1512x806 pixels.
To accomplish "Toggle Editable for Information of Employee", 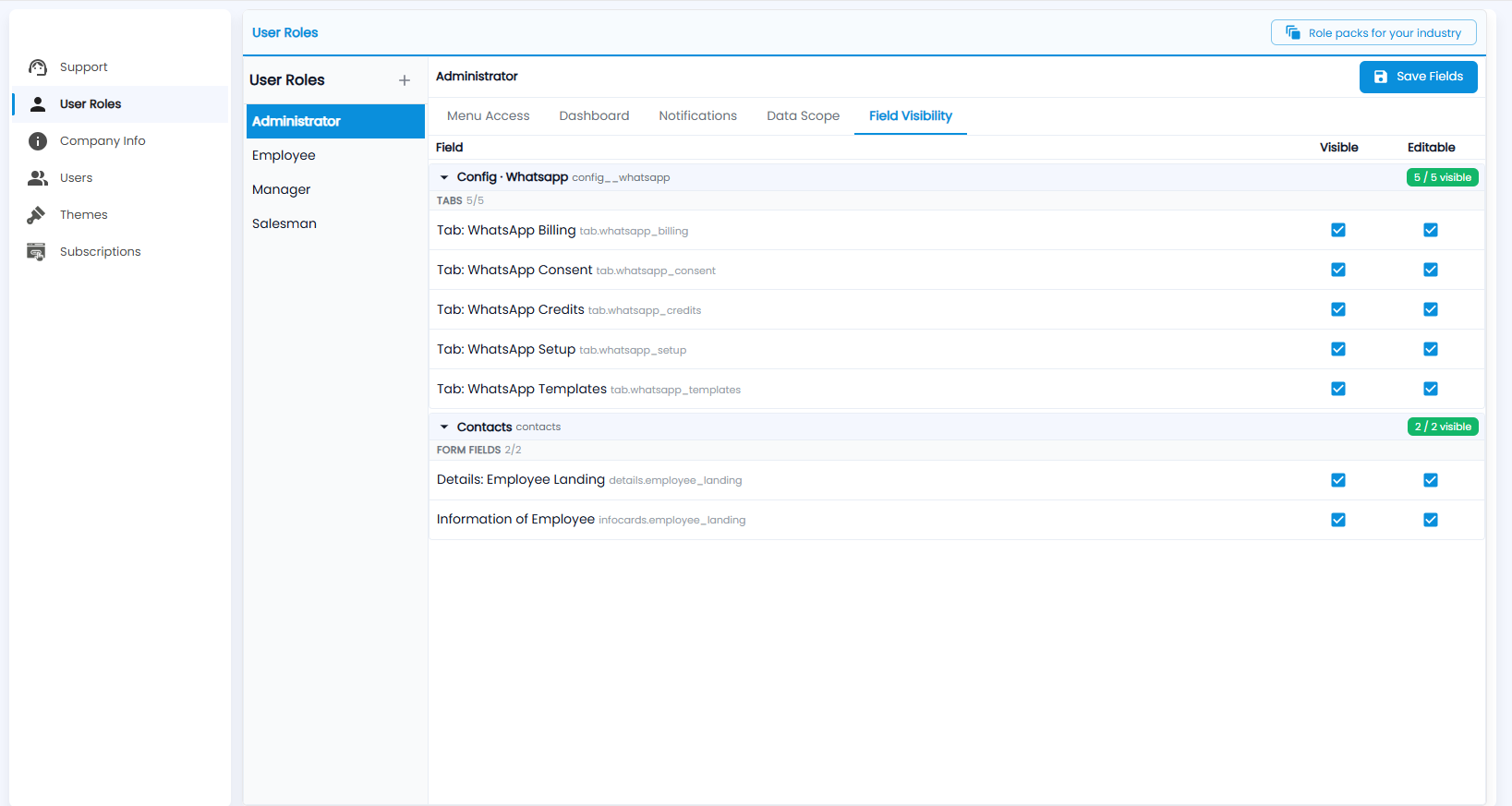I will point(1431,520).
